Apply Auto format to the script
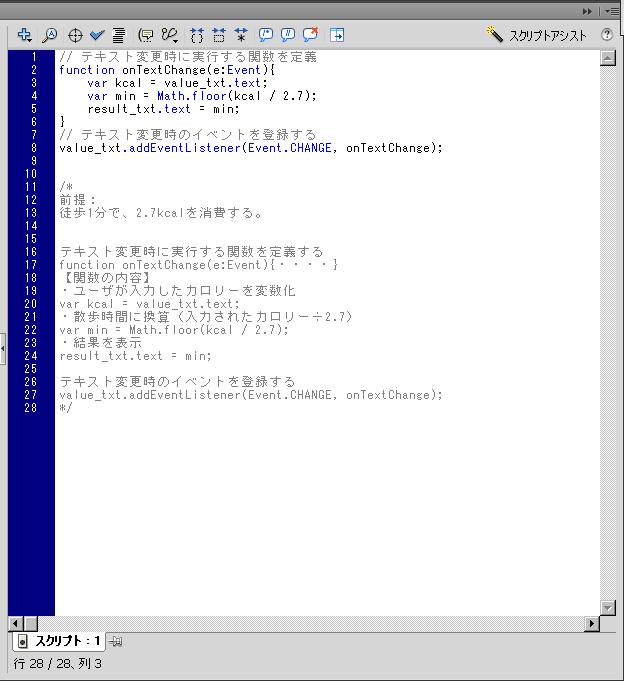 (x=119, y=35)
